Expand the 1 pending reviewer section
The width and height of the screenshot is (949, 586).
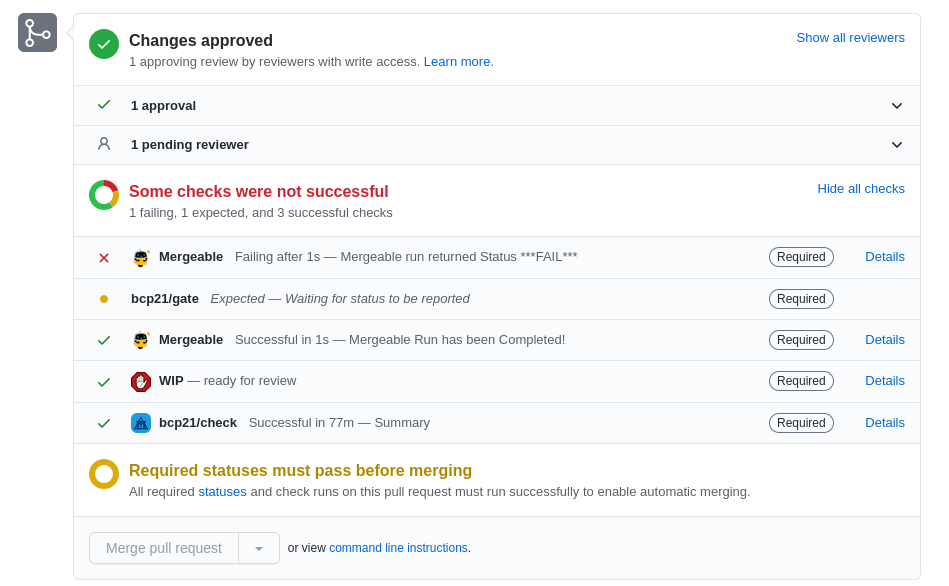pos(895,144)
